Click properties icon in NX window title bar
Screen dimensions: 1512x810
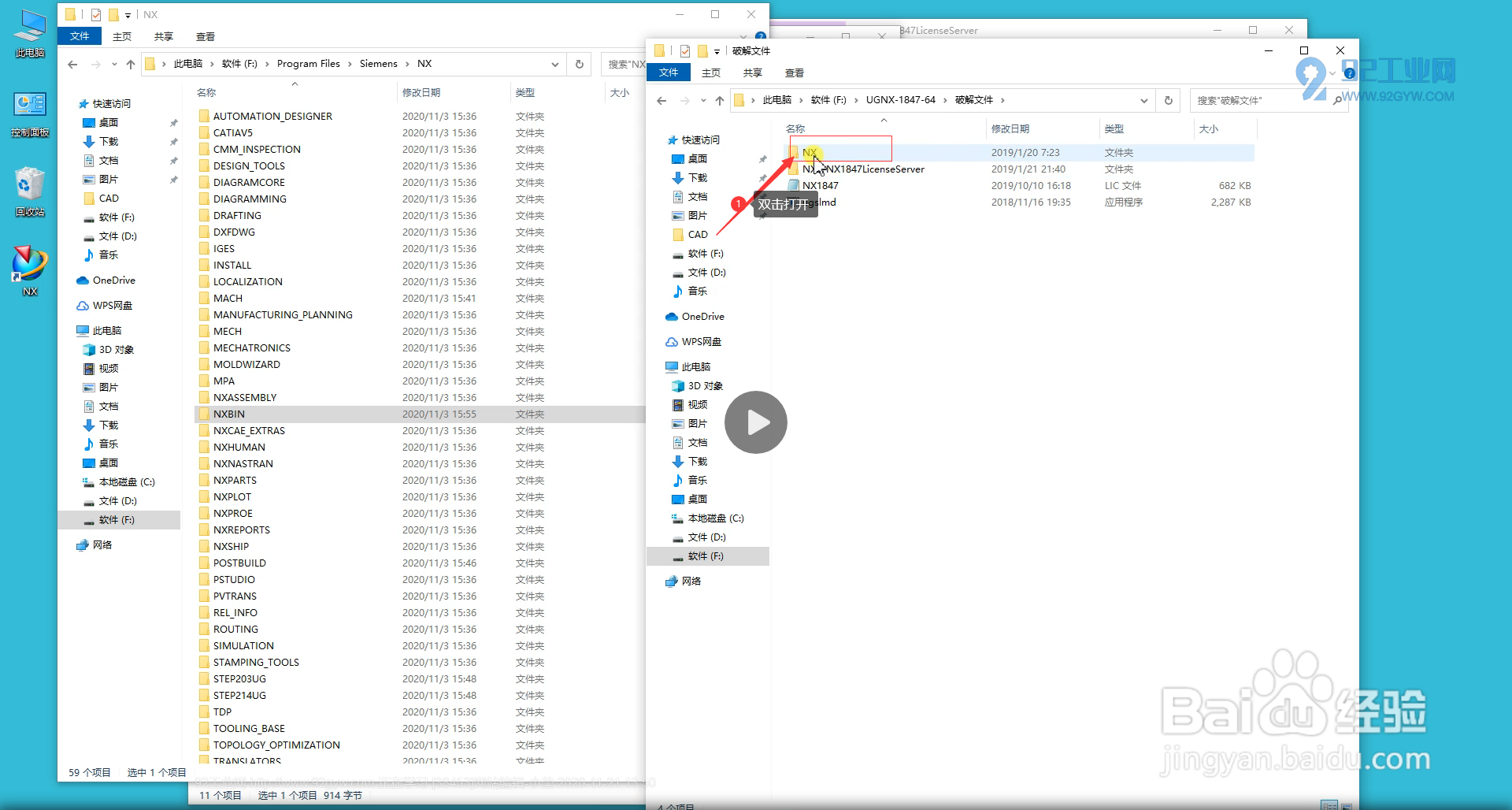96,15
